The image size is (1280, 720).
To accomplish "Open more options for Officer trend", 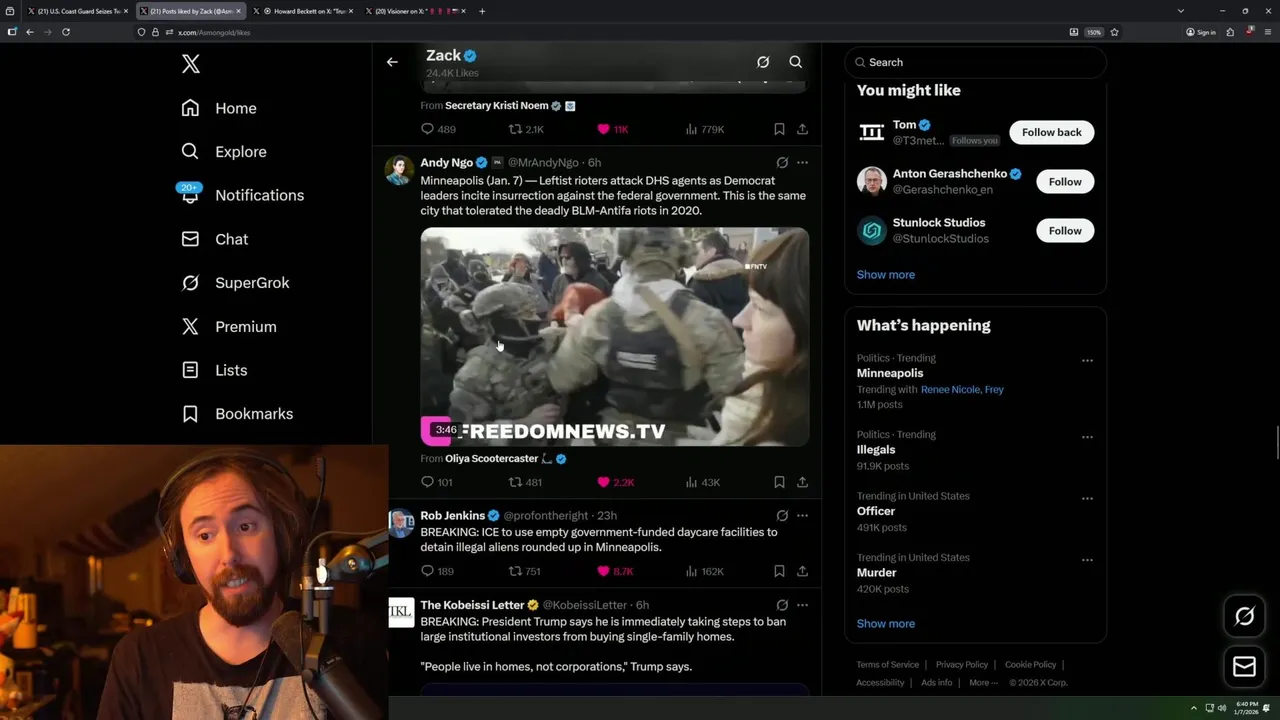I will pos(1087,498).
